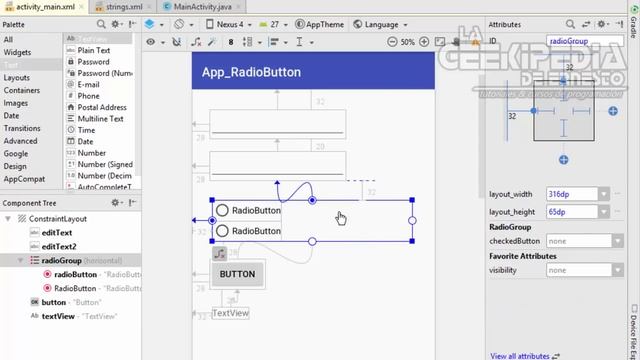This screenshot has height=360, width=640.
Task: Click left constraint handle of radioGroup
Action: tap(212, 220)
